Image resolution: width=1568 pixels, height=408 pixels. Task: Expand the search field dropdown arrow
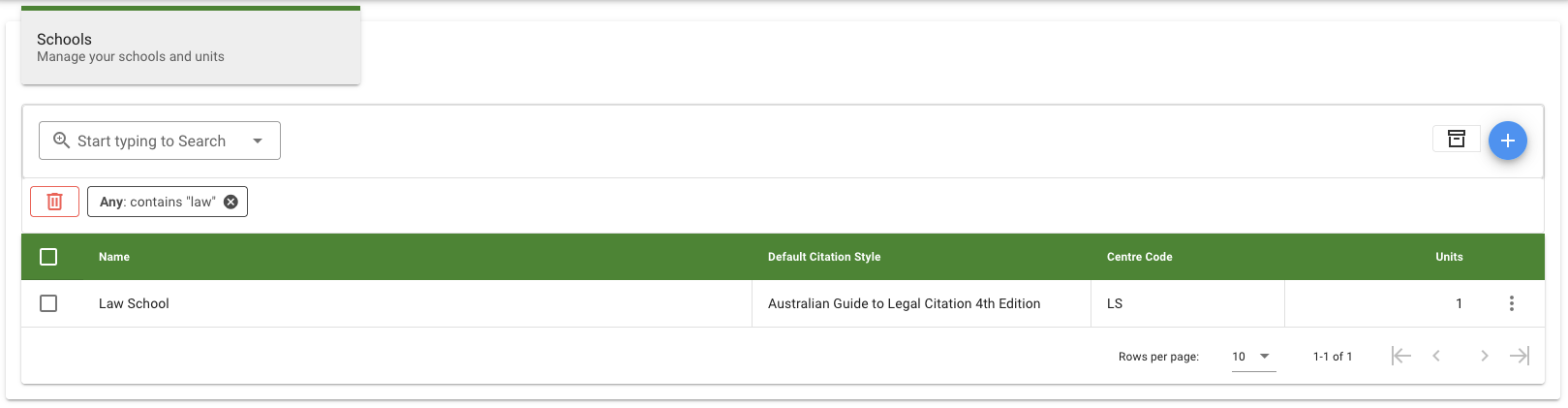tap(258, 141)
